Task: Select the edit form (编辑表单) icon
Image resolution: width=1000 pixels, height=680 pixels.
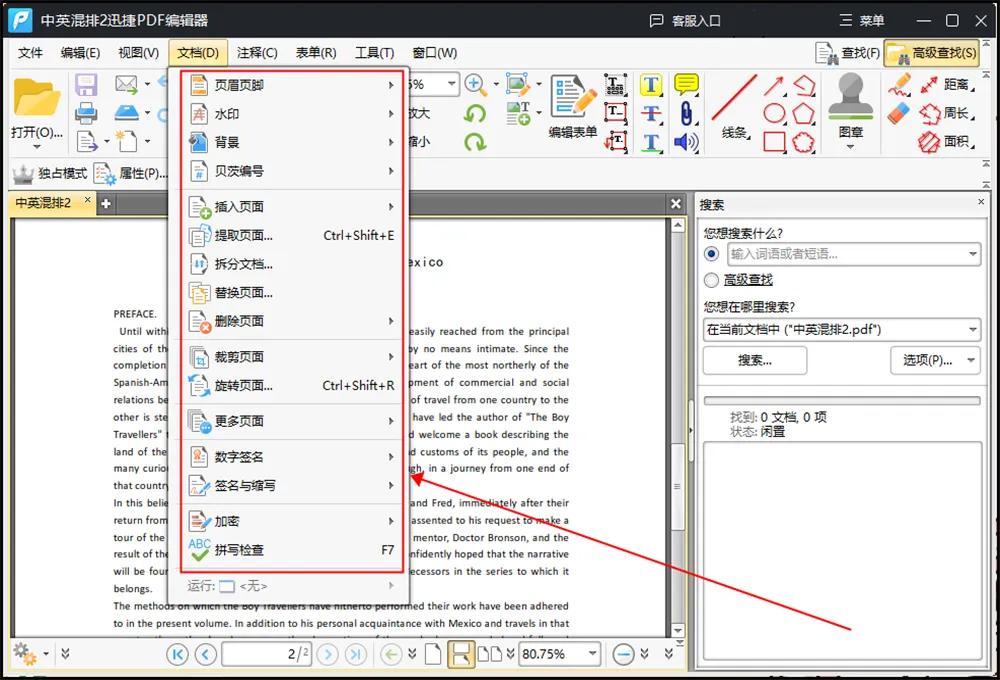Action: tap(572, 98)
